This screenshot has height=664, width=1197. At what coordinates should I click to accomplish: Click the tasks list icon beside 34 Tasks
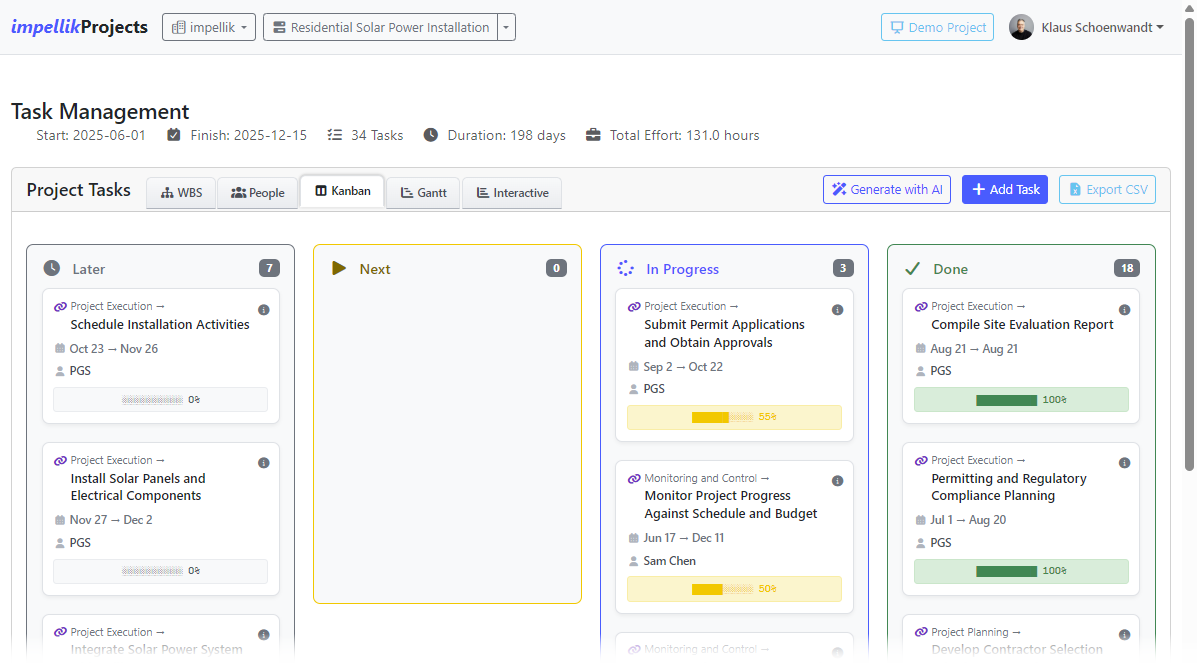coord(334,135)
